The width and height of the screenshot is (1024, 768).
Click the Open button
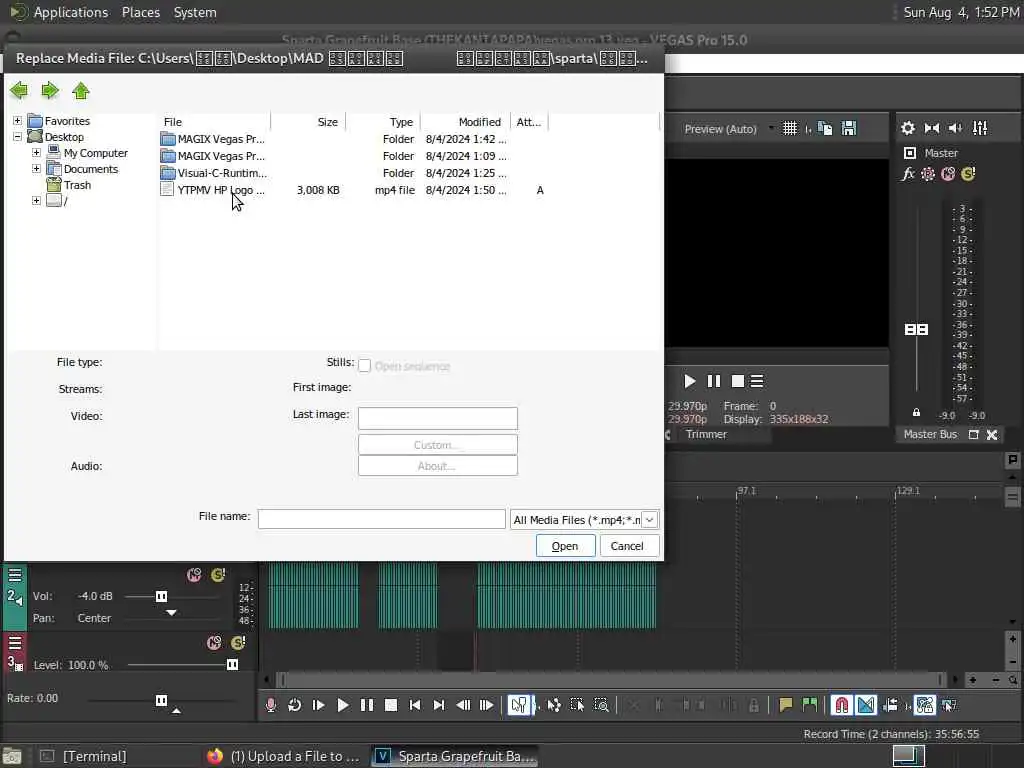click(x=565, y=546)
